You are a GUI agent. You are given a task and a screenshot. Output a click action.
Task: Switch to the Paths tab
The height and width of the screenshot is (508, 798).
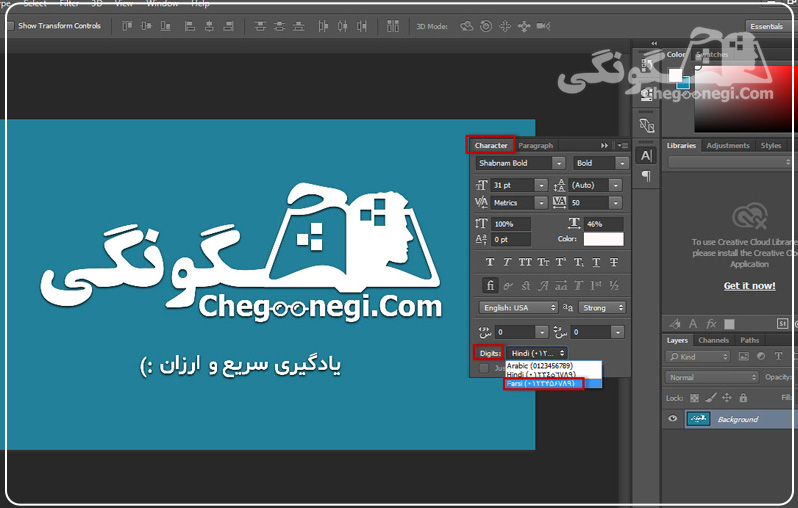(x=749, y=340)
